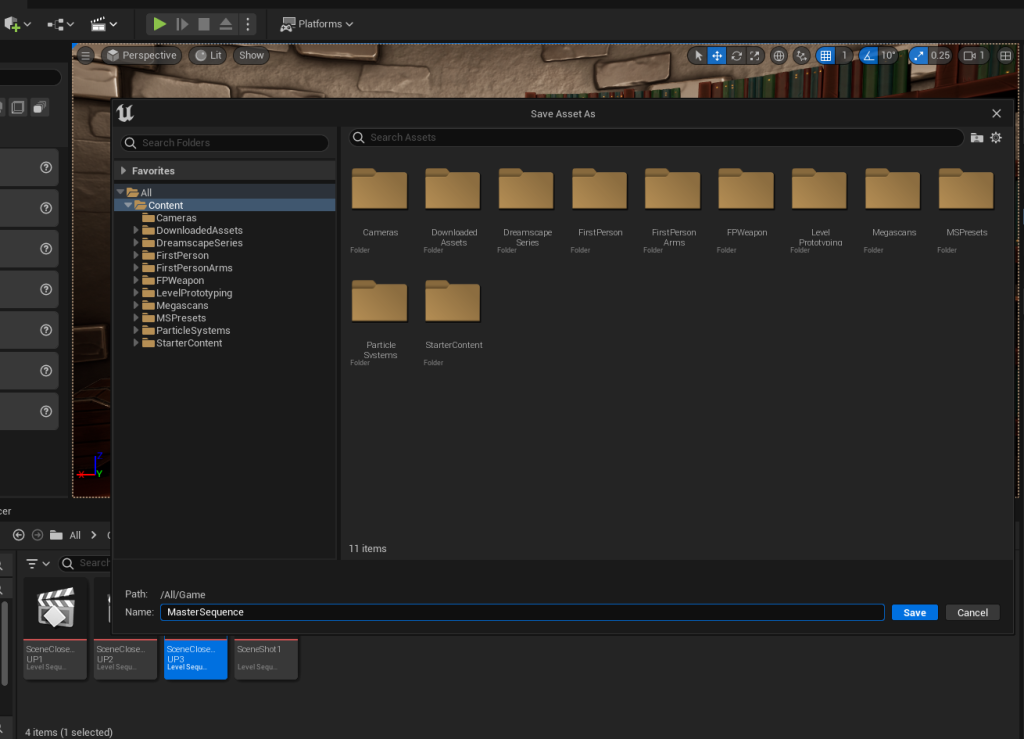Toggle grid snapping in the viewport

point(825,56)
